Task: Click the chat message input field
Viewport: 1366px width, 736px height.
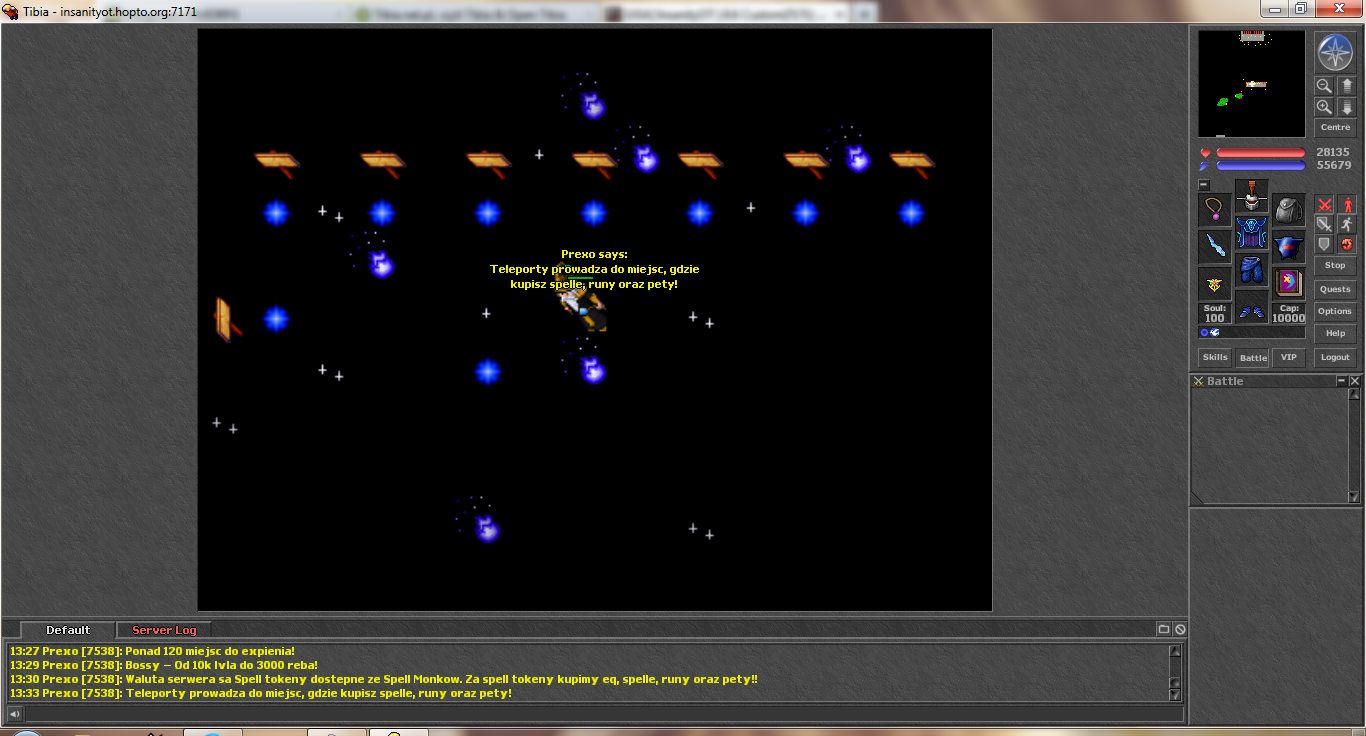Action: [604, 714]
